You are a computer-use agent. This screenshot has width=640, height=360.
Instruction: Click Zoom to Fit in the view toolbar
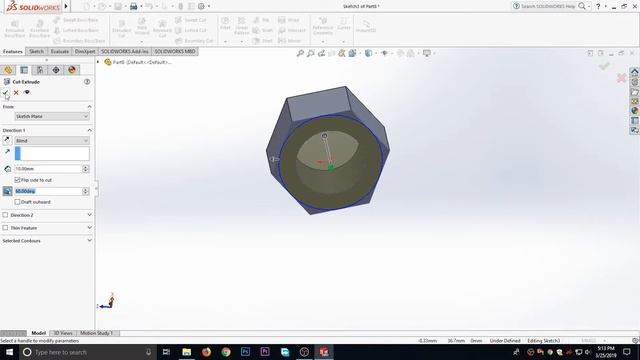300,53
